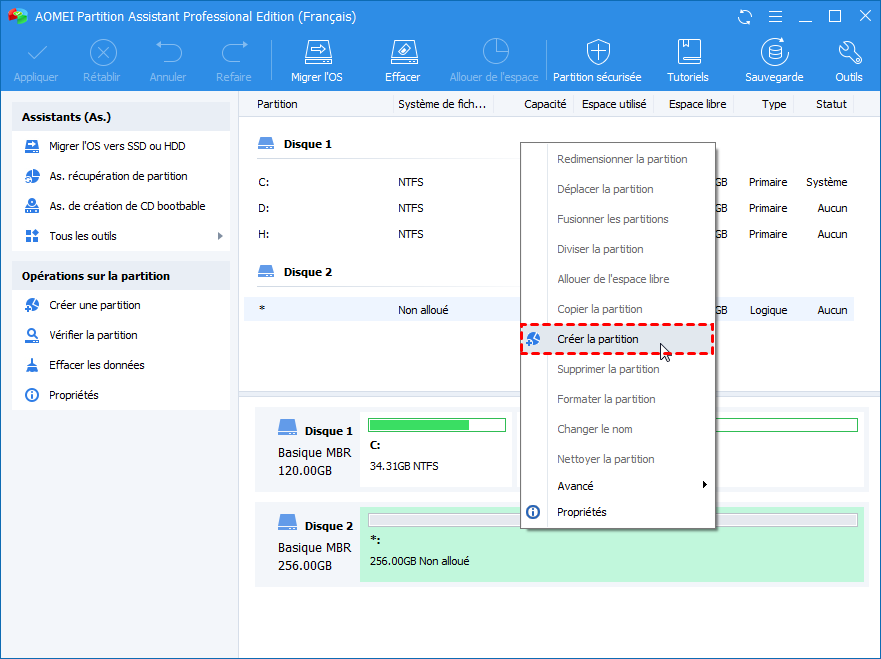Viewport: 881px width, 659px height.
Task: Open Partition sécurisée shield icon
Action: pyautogui.click(x=598, y=52)
